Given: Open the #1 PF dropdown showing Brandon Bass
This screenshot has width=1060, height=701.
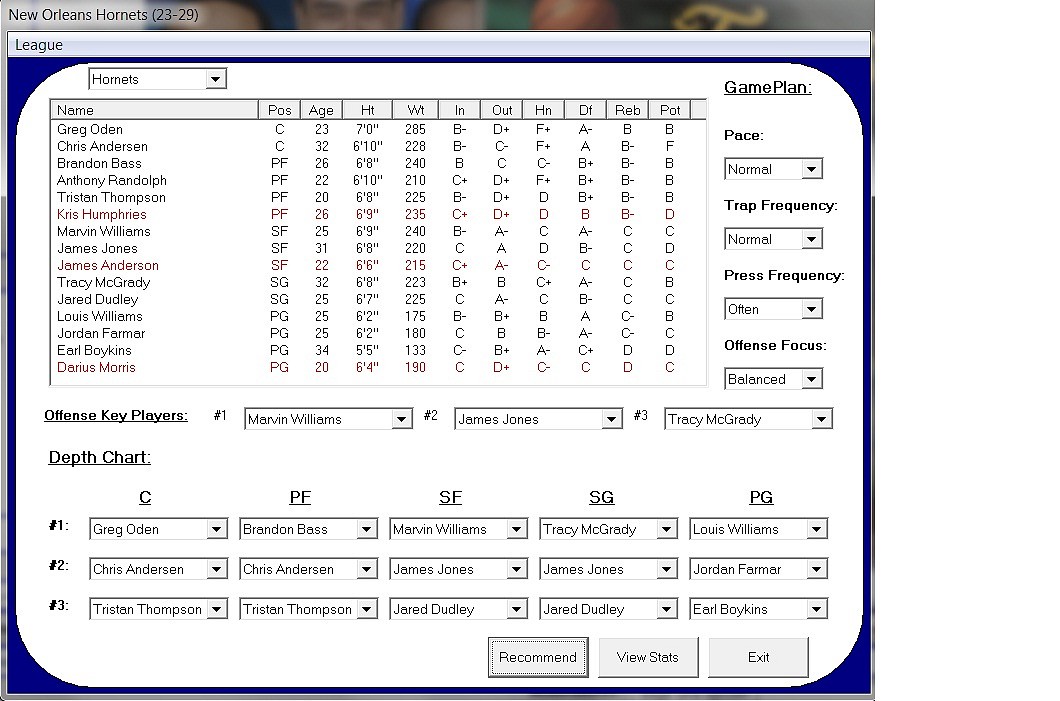Looking at the screenshot, I should coord(308,529).
